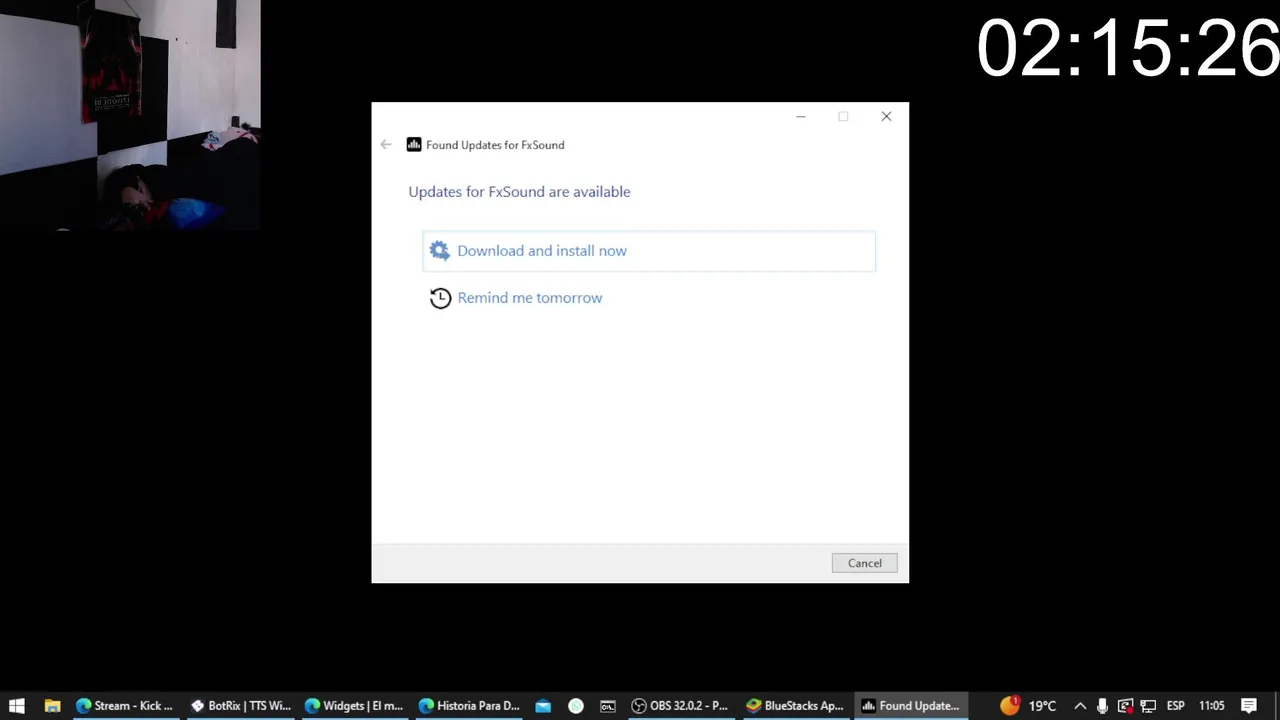Open the weather 19°C widget
Screen dimensions: 1280x720
tap(1029, 706)
